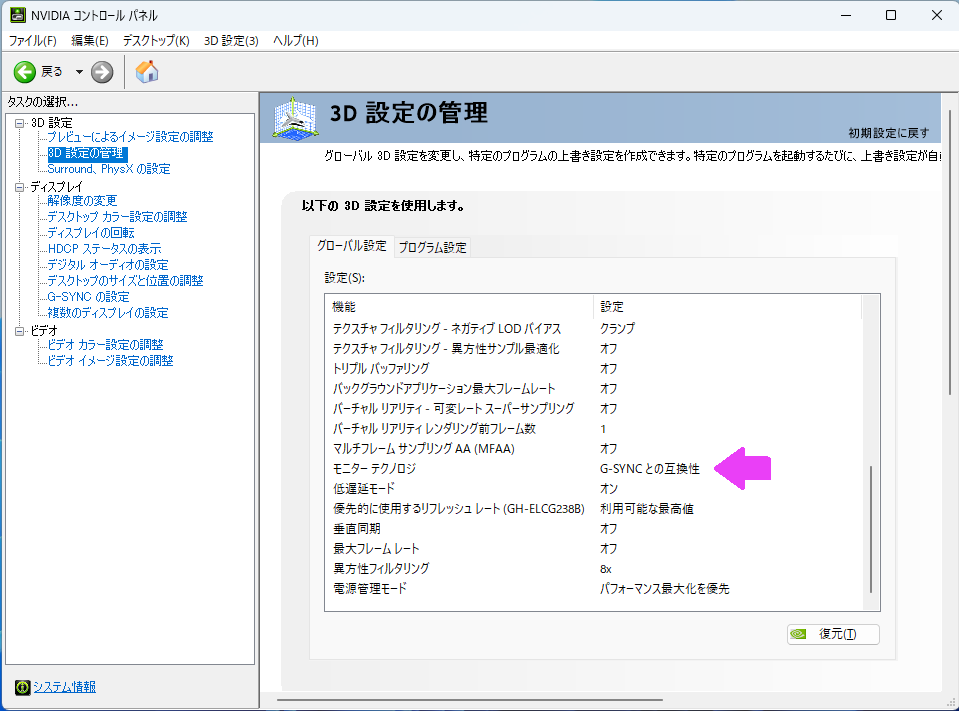
Task: Click the オフ value for 垂直同期
Action: tap(609, 529)
